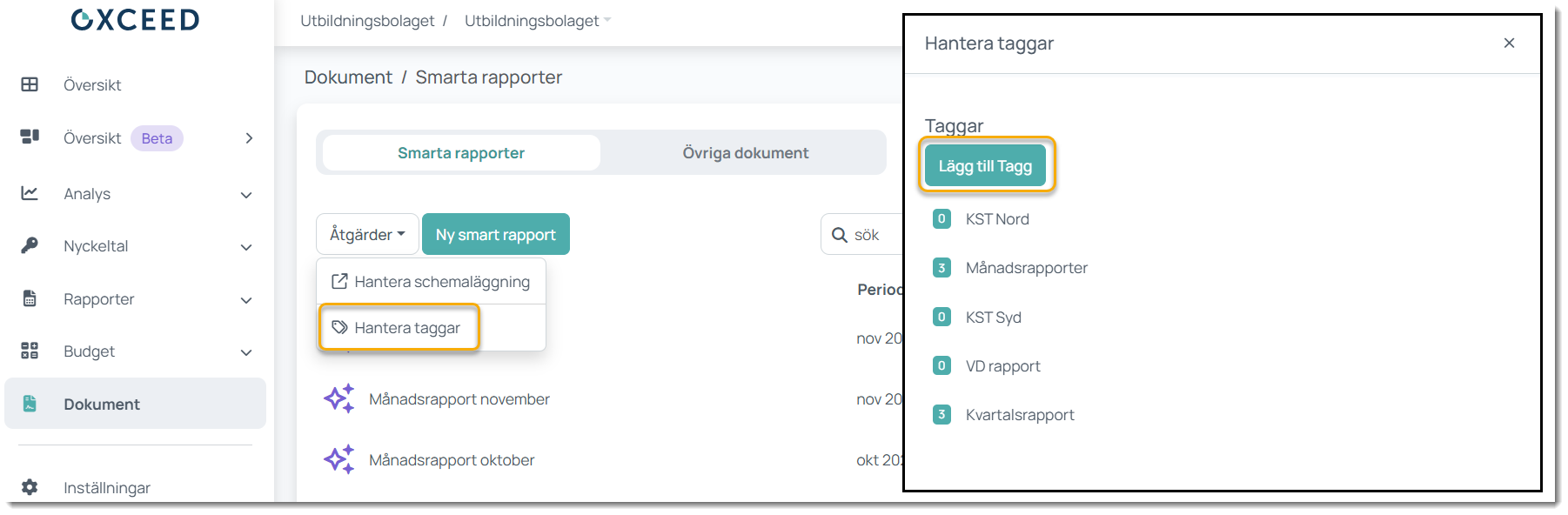The height and width of the screenshot is (515, 1568).
Task: Click the Rapporter document icon
Action: coord(30,298)
